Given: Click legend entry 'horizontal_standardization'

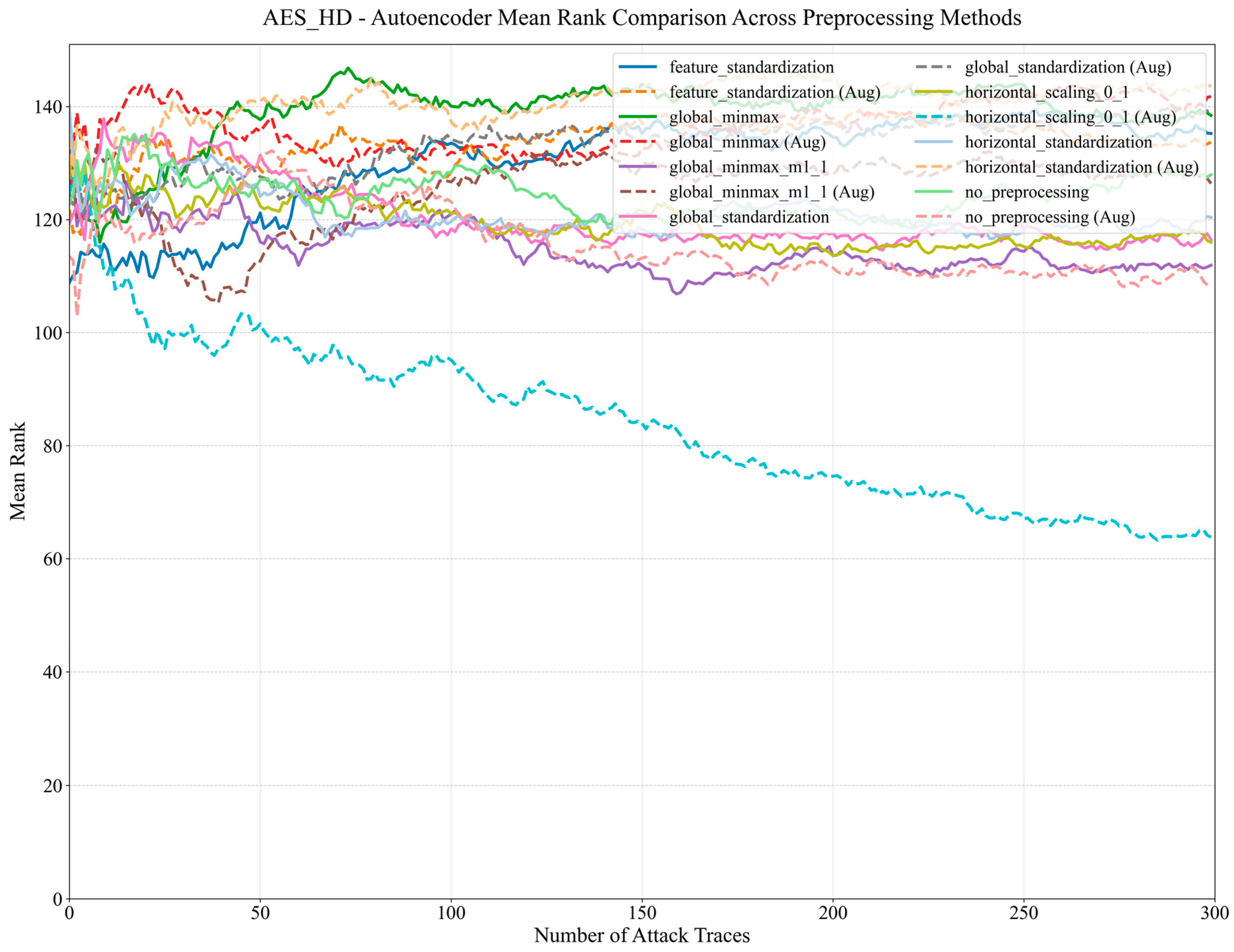Looking at the screenshot, I should [x=1058, y=142].
